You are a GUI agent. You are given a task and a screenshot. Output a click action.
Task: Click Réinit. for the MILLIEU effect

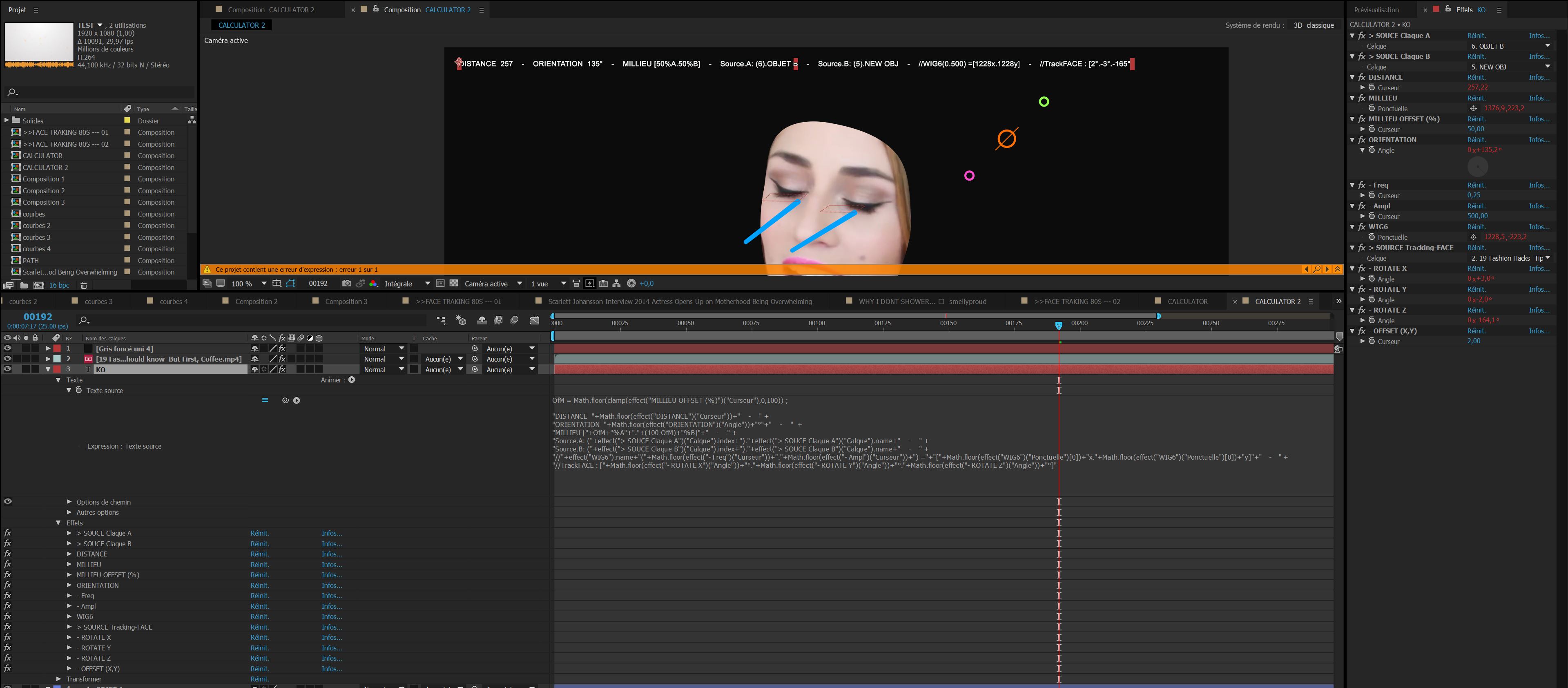coord(1476,98)
